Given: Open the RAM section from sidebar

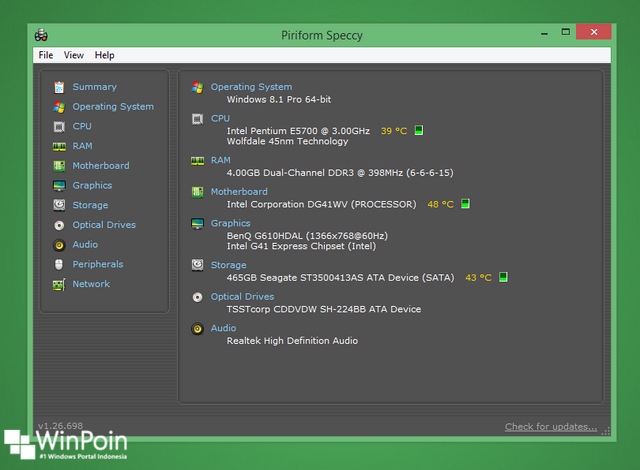Looking at the screenshot, I should [82, 146].
